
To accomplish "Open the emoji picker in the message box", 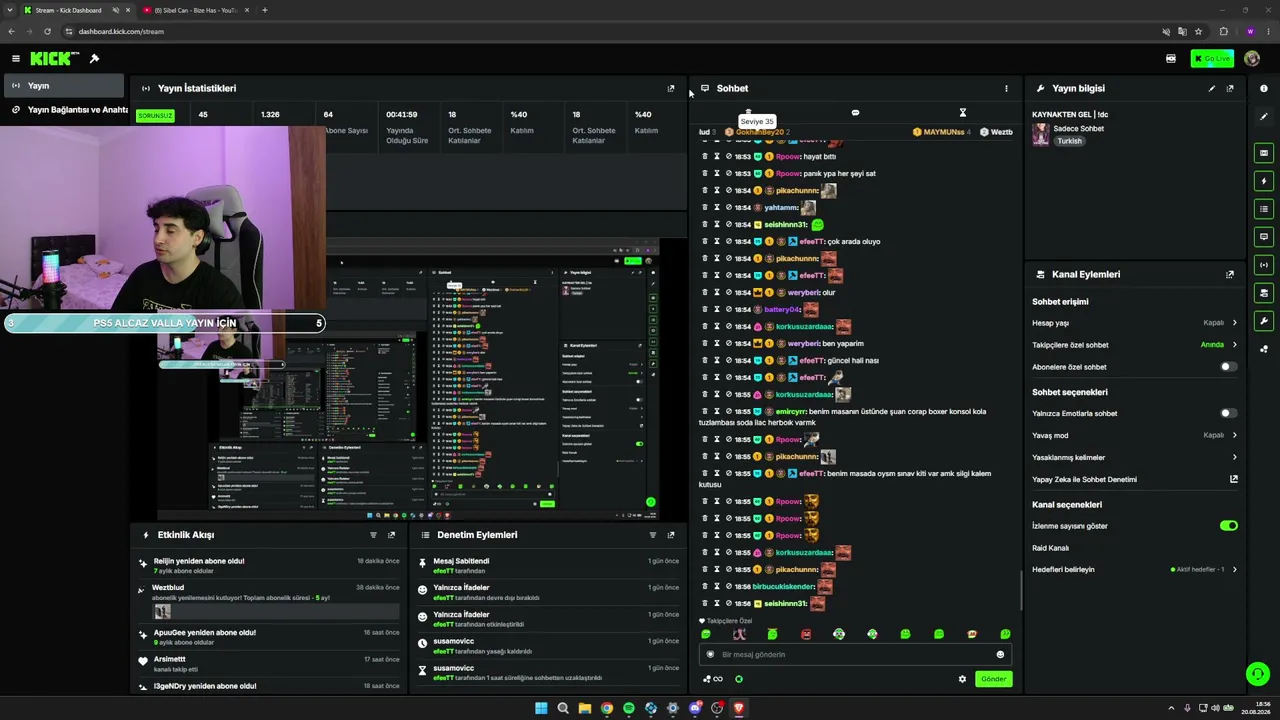I will coord(1000,655).
